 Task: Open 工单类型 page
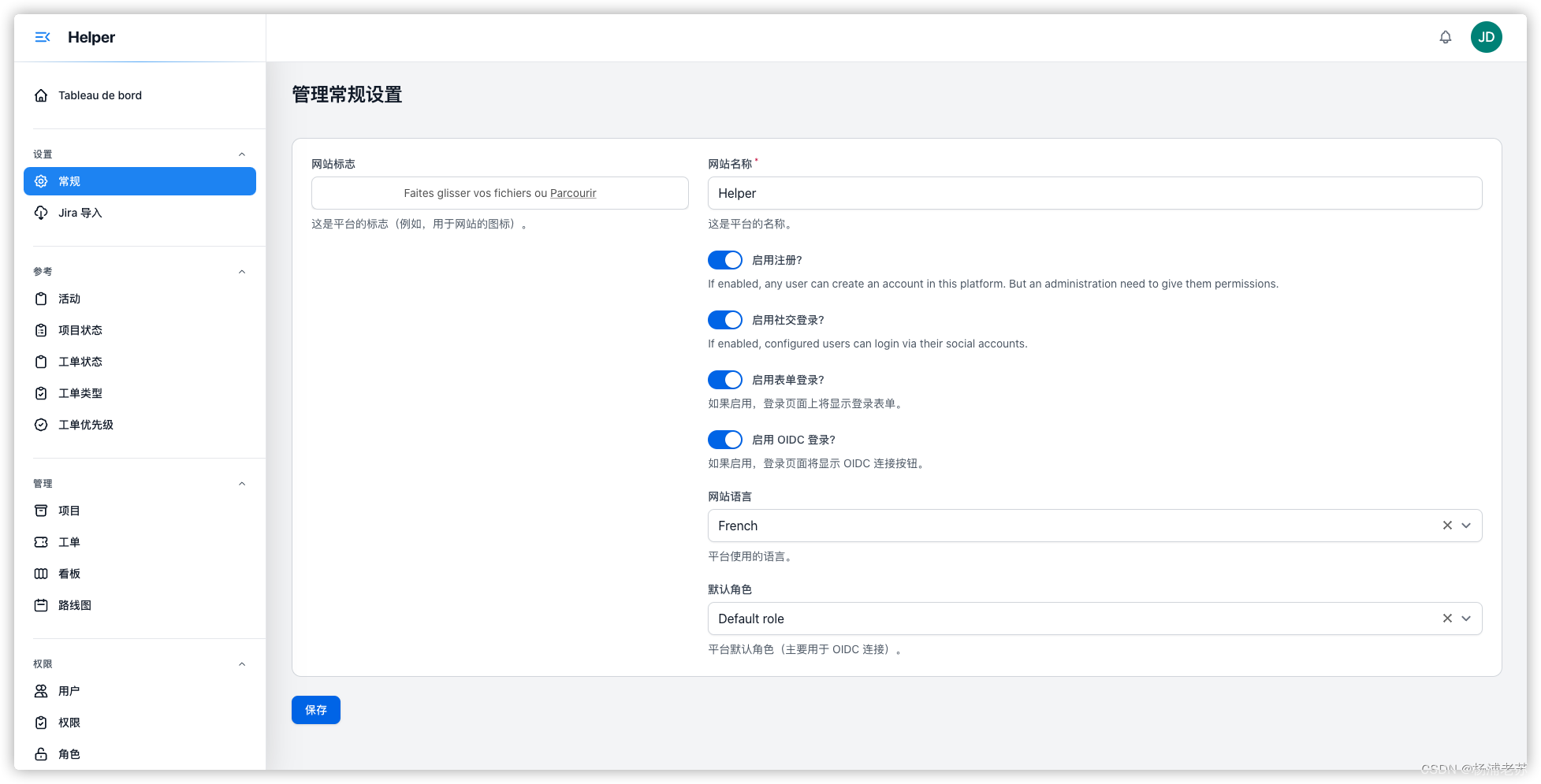pyautogui.click(x=140, y=393)
